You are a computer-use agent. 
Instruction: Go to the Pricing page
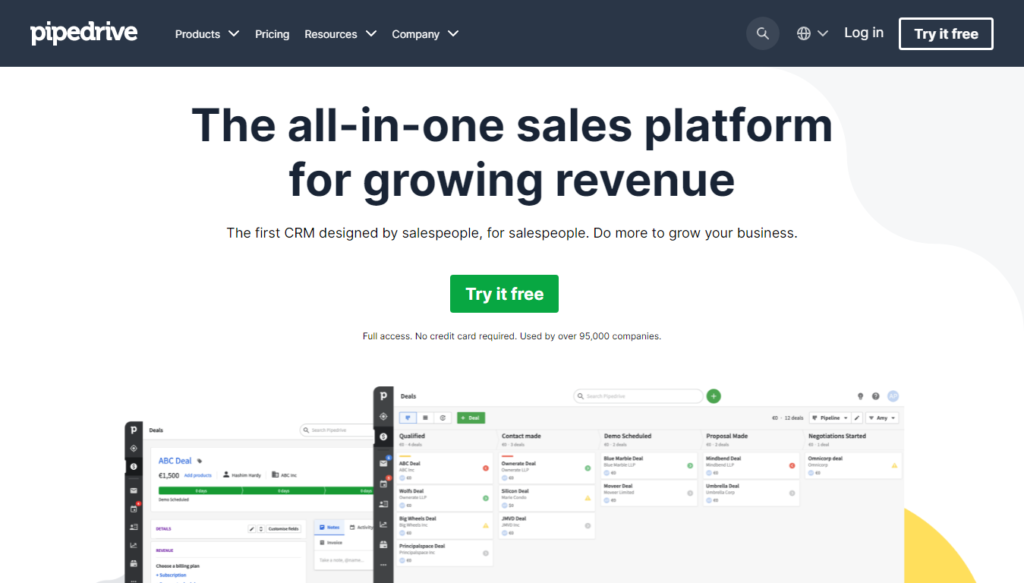[272, 34]
